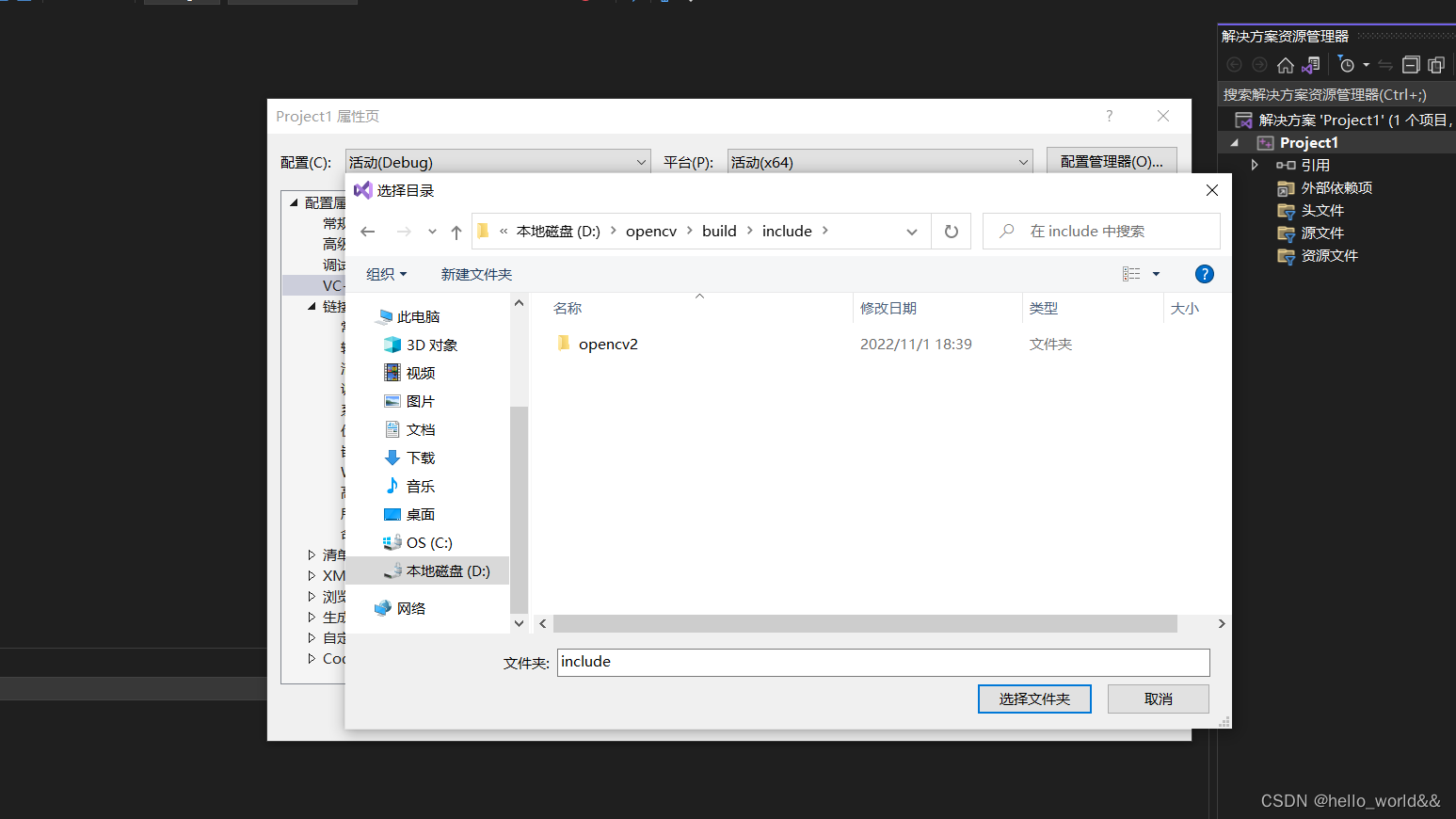Search inside the include folder field

pos(1101,232)
